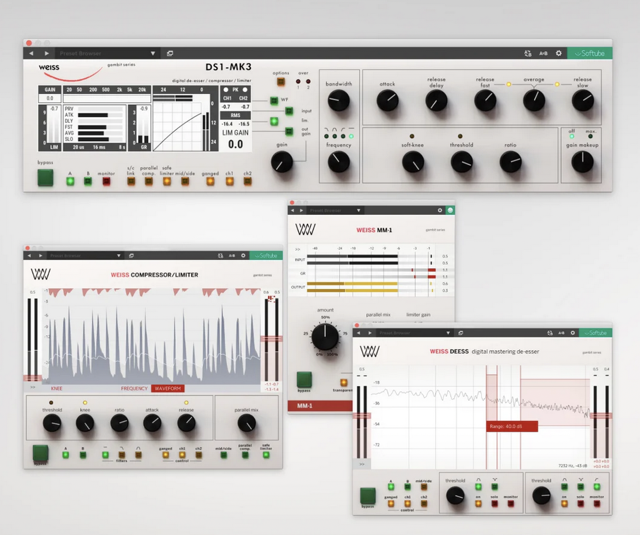The image size is (640, 535).
Task: Click bypass button in DEESS window
Action: pyautogui.click(x=368, y=496)
